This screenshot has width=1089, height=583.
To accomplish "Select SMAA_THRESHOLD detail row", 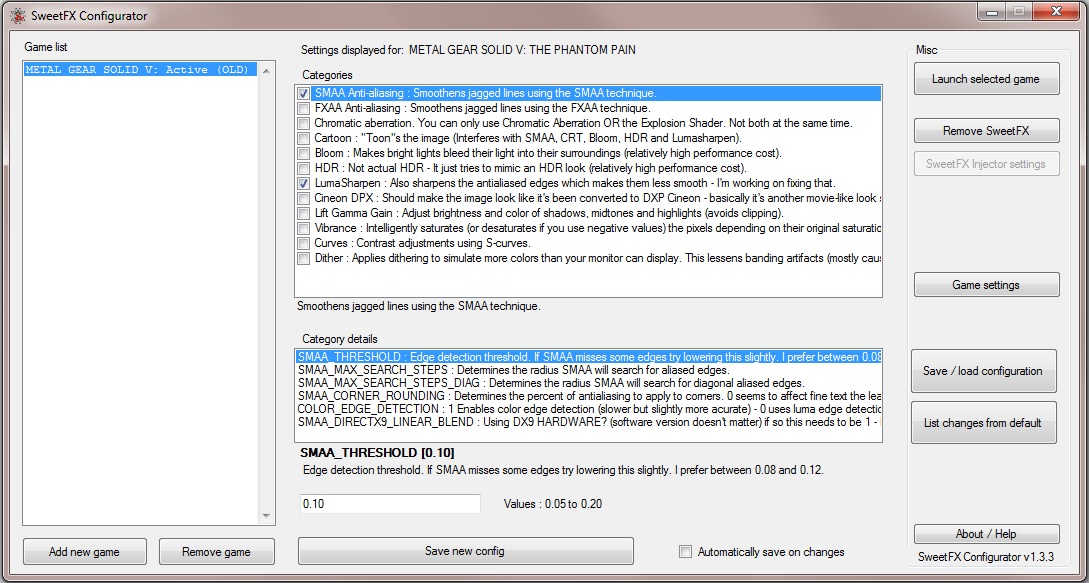I will tap(589, 356).
